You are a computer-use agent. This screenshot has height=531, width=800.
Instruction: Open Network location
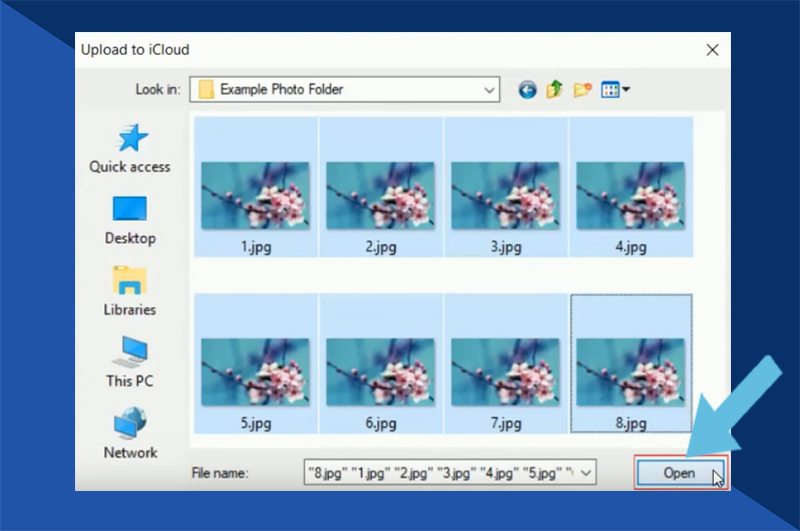tap(130, 433)
